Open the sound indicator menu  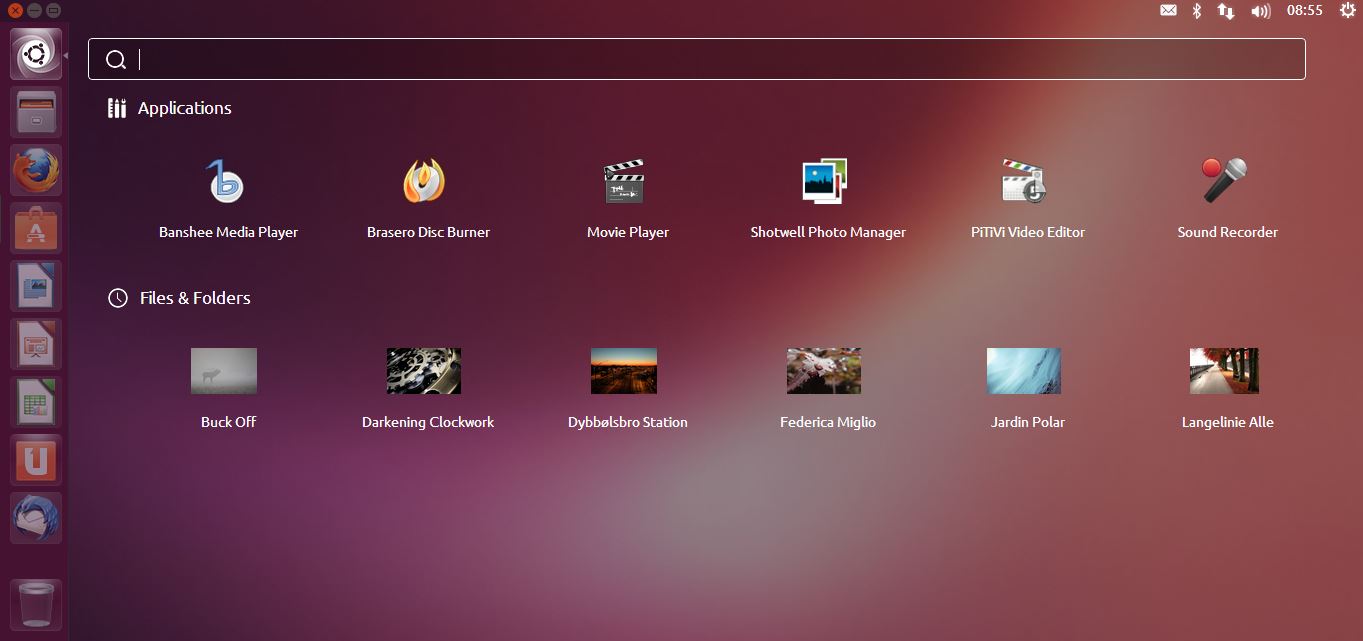pyautogui.click(x=1260, y=11)
